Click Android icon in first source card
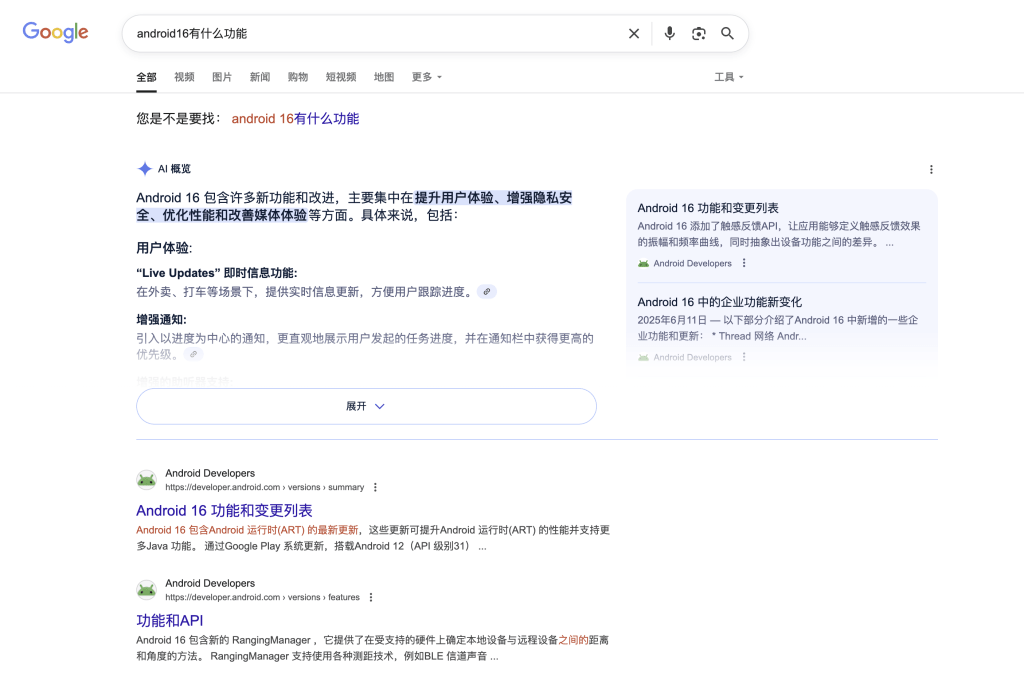The image size is (1024, 680). coord(643,263)
